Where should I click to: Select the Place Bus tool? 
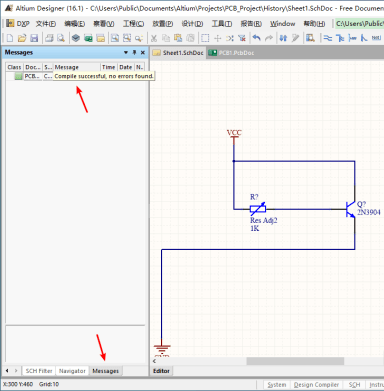coord(340,38)
